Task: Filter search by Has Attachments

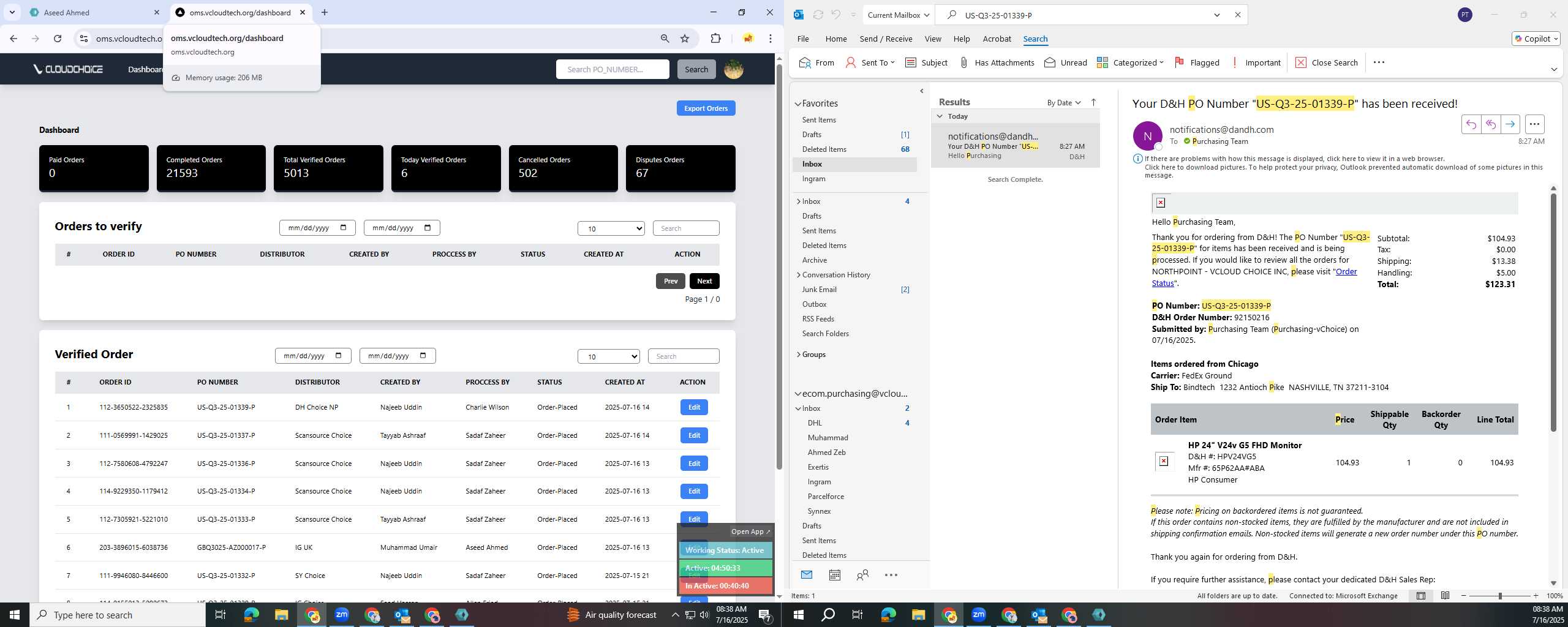Action: click(x=996, y=62)
